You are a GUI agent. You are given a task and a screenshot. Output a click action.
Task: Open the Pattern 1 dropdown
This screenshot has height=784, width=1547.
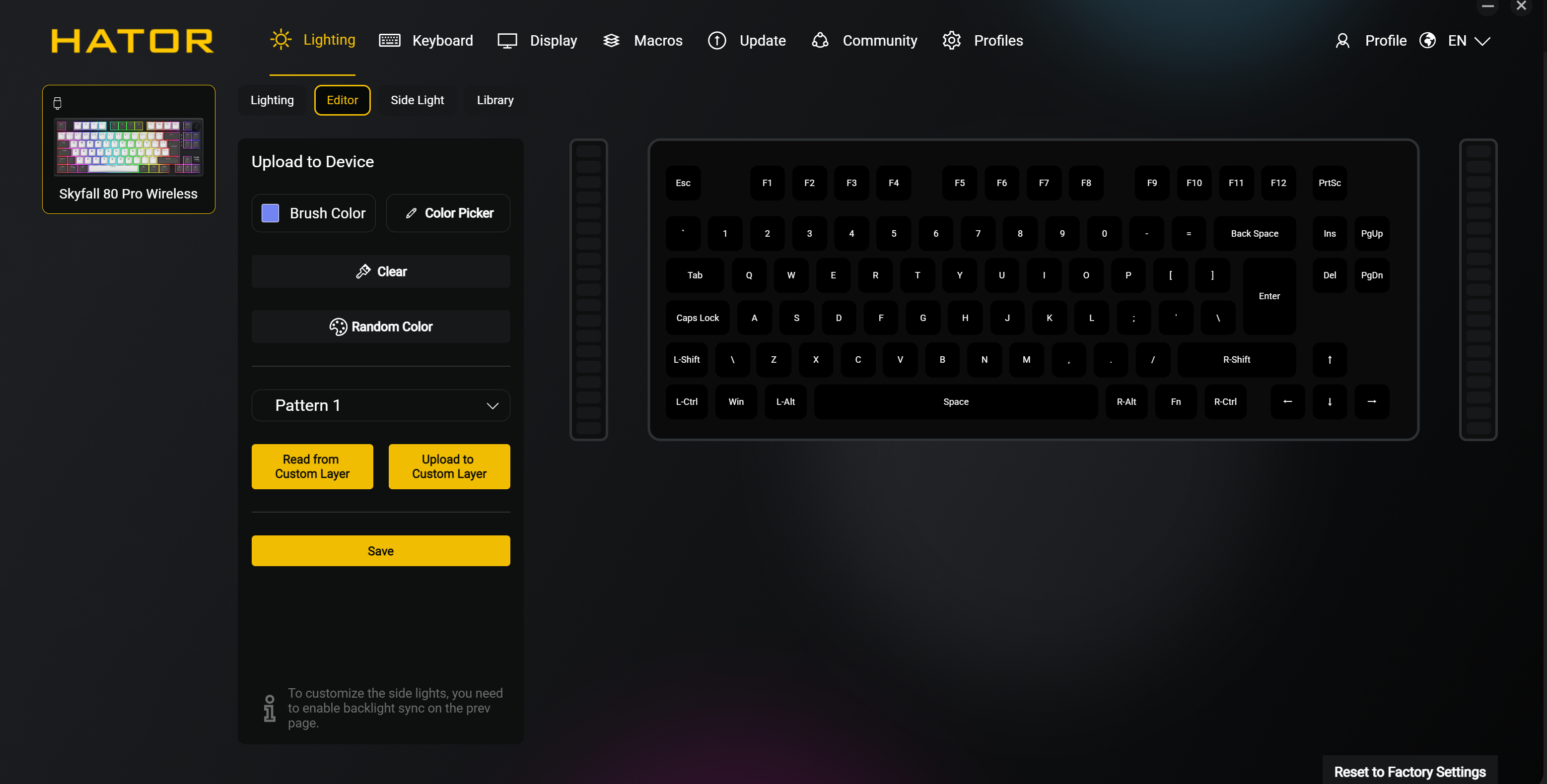380,405
